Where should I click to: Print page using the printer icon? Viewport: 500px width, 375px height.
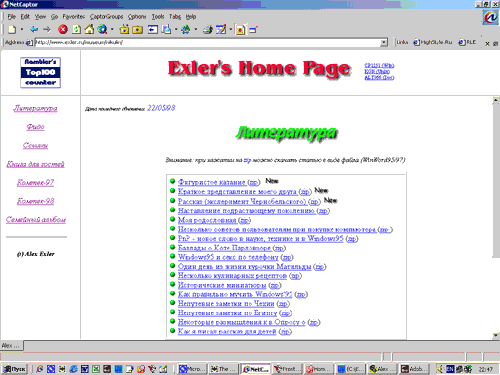(x=208, y=30)
